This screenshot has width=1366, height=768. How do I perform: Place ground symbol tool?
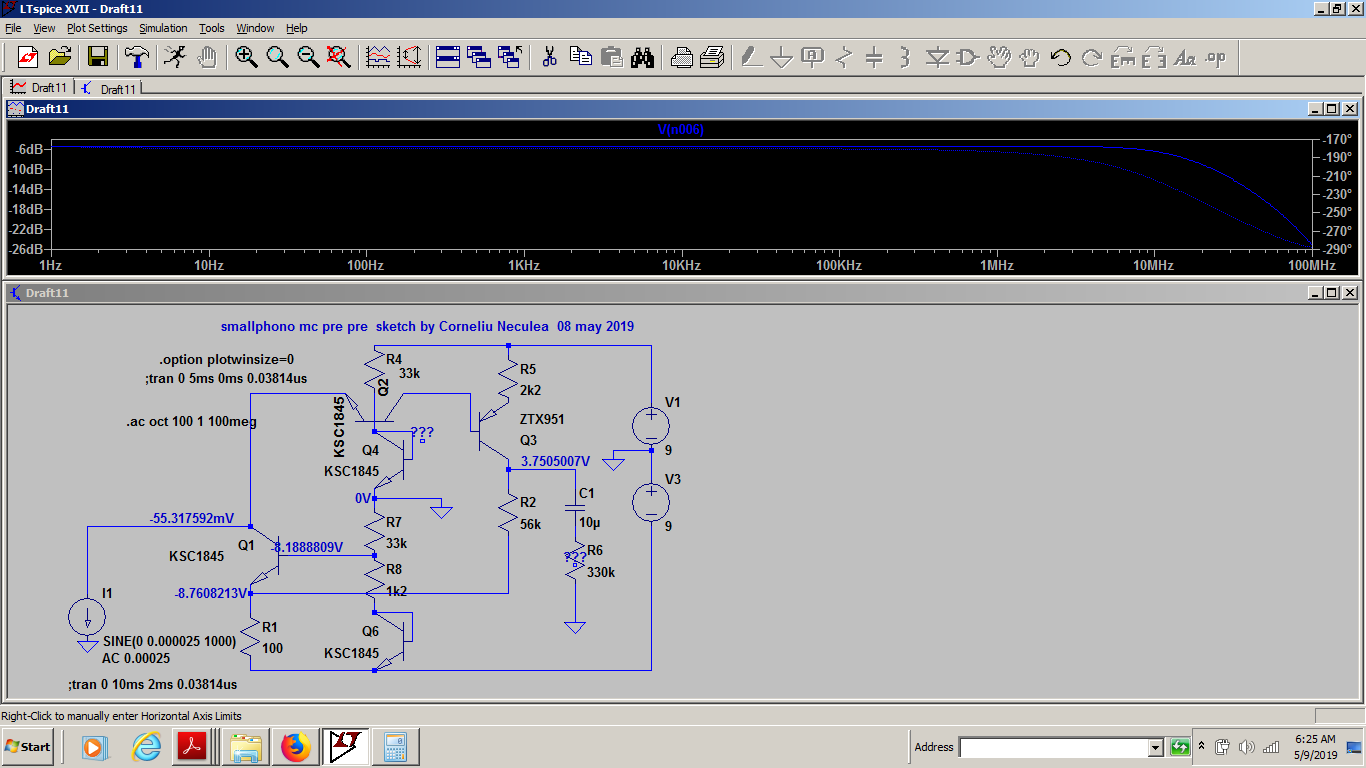(x=782, y=57)
